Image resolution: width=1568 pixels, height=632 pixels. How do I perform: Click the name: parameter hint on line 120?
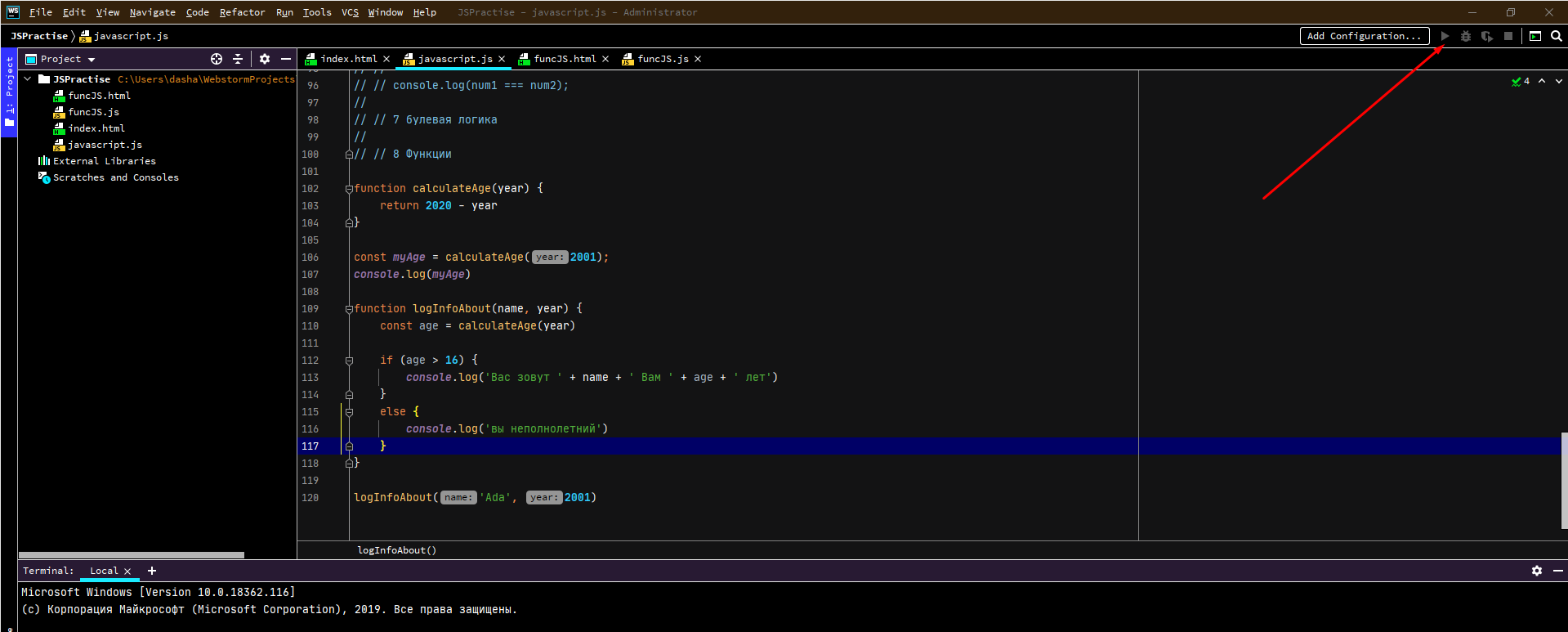(x=458, y=498)
